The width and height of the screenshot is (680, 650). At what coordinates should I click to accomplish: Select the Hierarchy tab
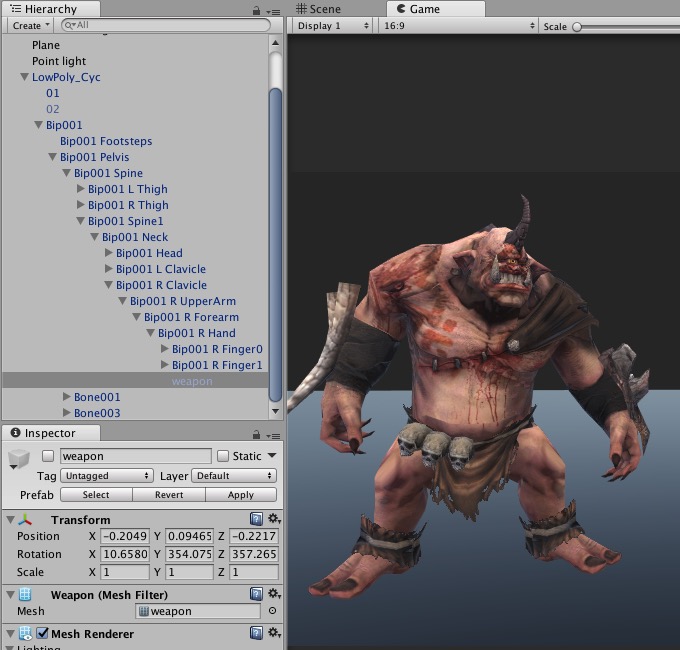pos(51,9)
